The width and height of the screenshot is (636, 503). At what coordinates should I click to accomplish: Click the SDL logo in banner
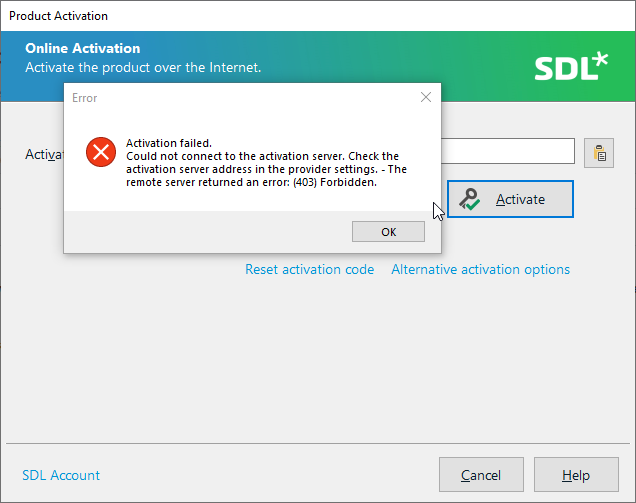(571, 66)
